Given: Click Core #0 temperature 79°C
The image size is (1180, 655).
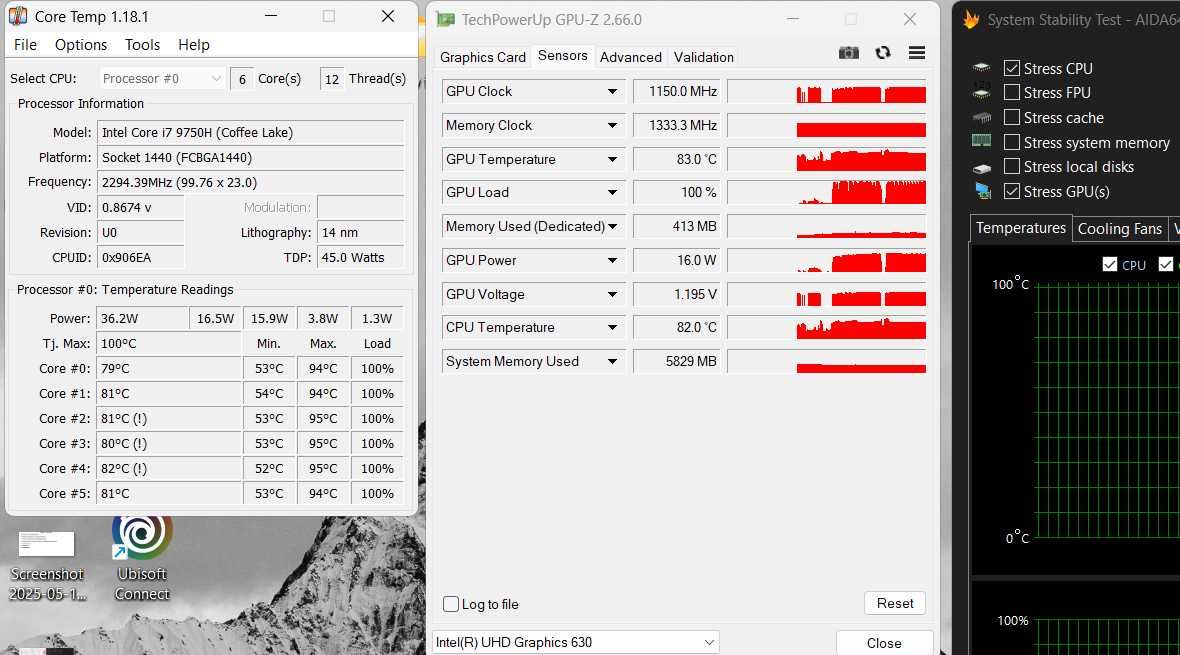Looking at the screenshot, I should click(169, 368).
